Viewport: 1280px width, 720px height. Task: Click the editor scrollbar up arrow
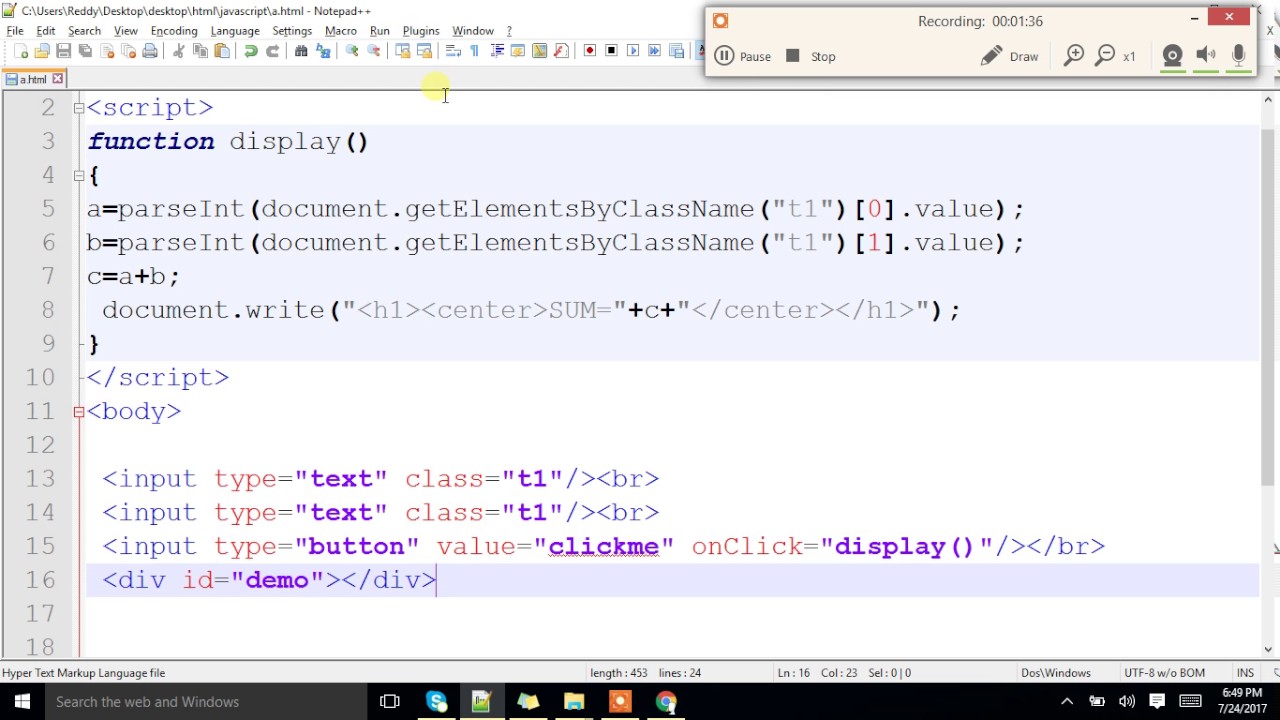[1270, 99]
